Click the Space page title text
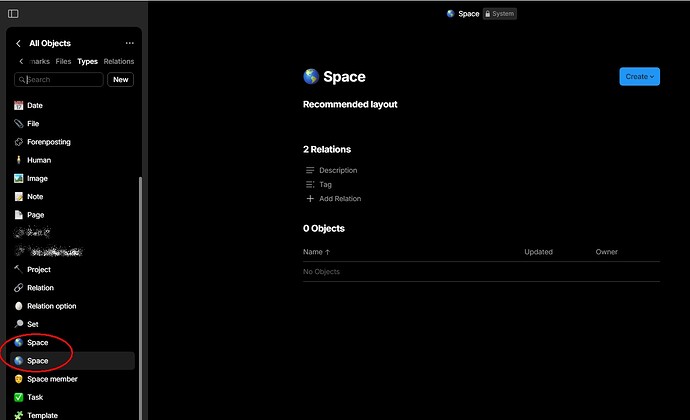Screen dimensions: 690x420 (x=344, y=77)
